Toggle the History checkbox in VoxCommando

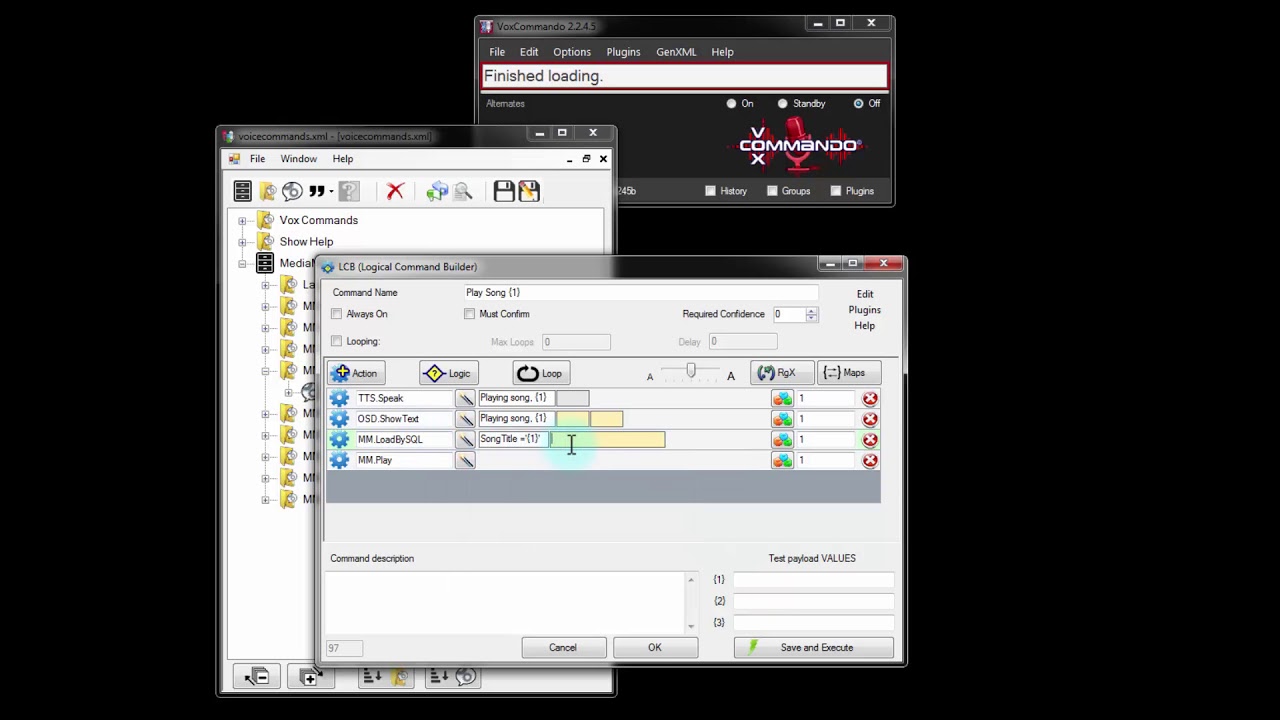[710, 191]
